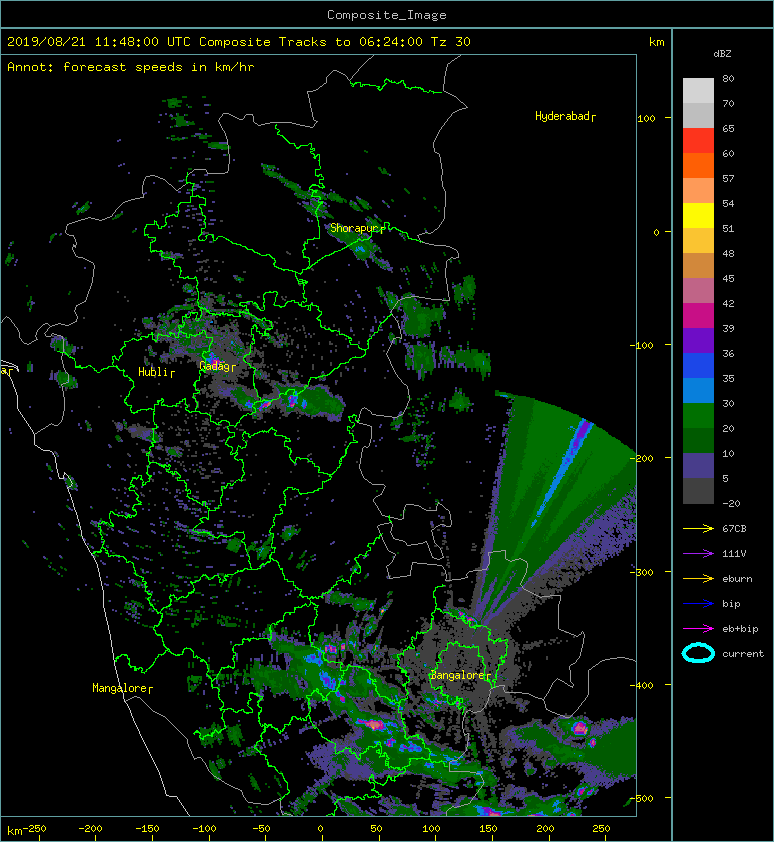Viewport: 774px width, 842px height.
Task: Click the red 65 dBZ color swatch
Action: click(698, 140)
